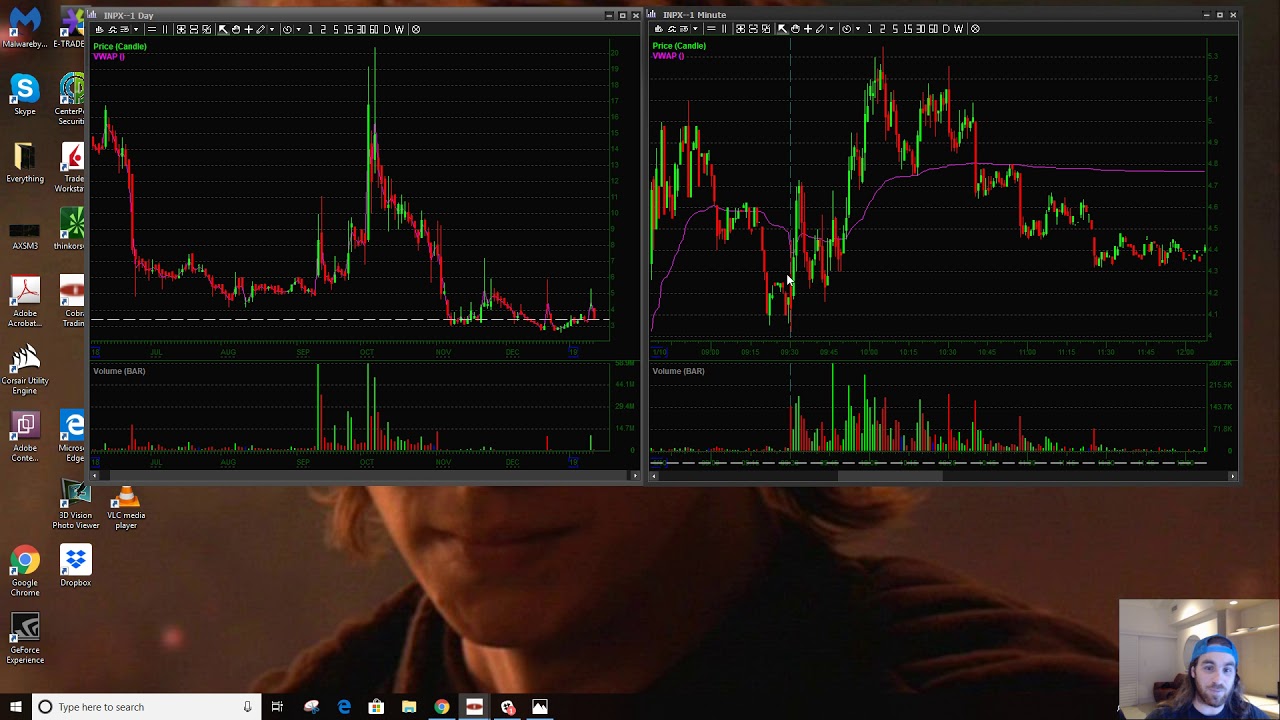Open studies dropdown arrow in Day chart toolbar
The width and height of the screenshot is (1280, 720).
pyautogui.click(x=136, y=29)
